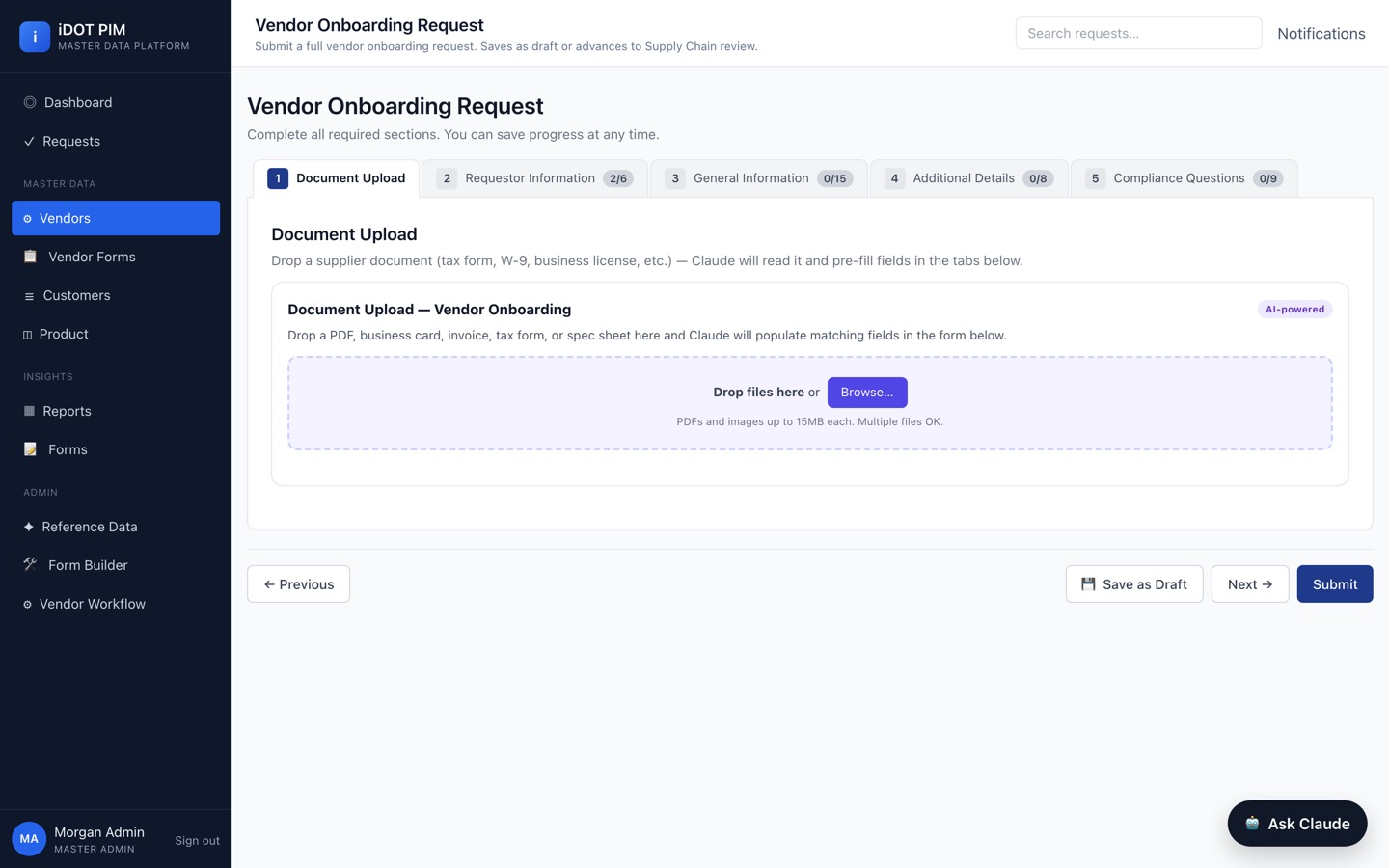Click the Morgan Admin user name
Screen dimensions: 1389x868
pyautogui.click(x=99, y=832)
